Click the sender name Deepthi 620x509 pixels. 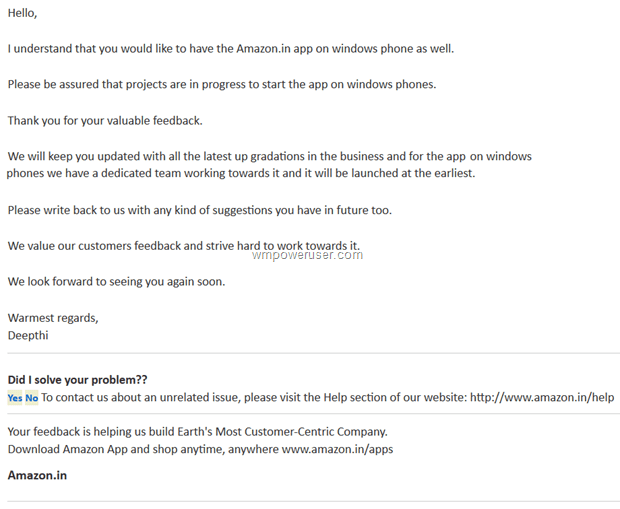(28, 335)
